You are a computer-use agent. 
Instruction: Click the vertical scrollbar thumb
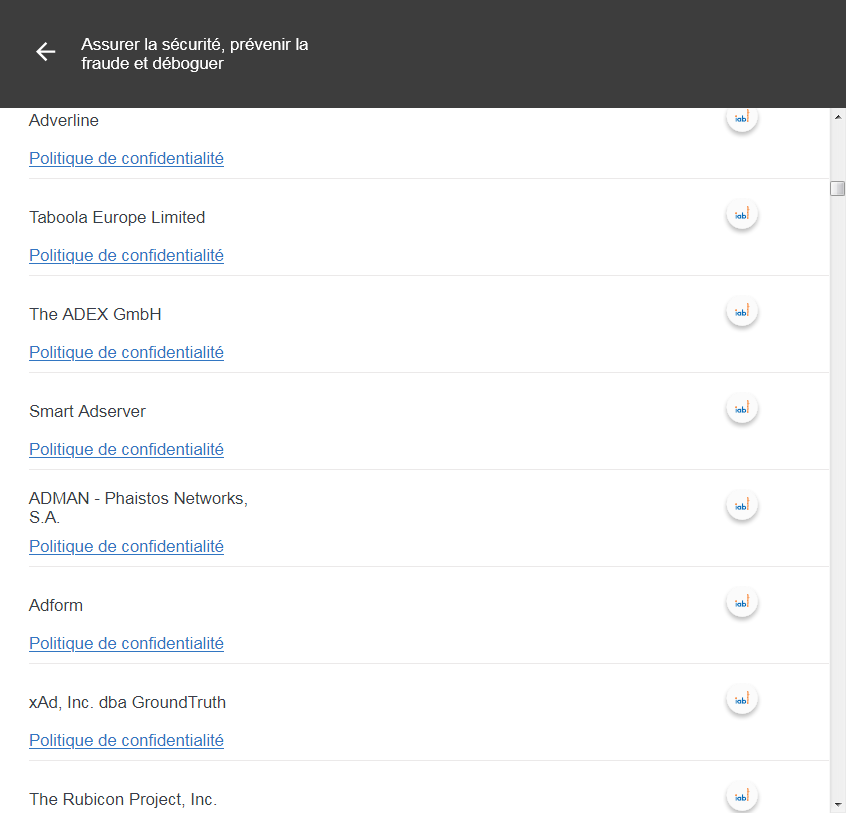tap(837, 189)
